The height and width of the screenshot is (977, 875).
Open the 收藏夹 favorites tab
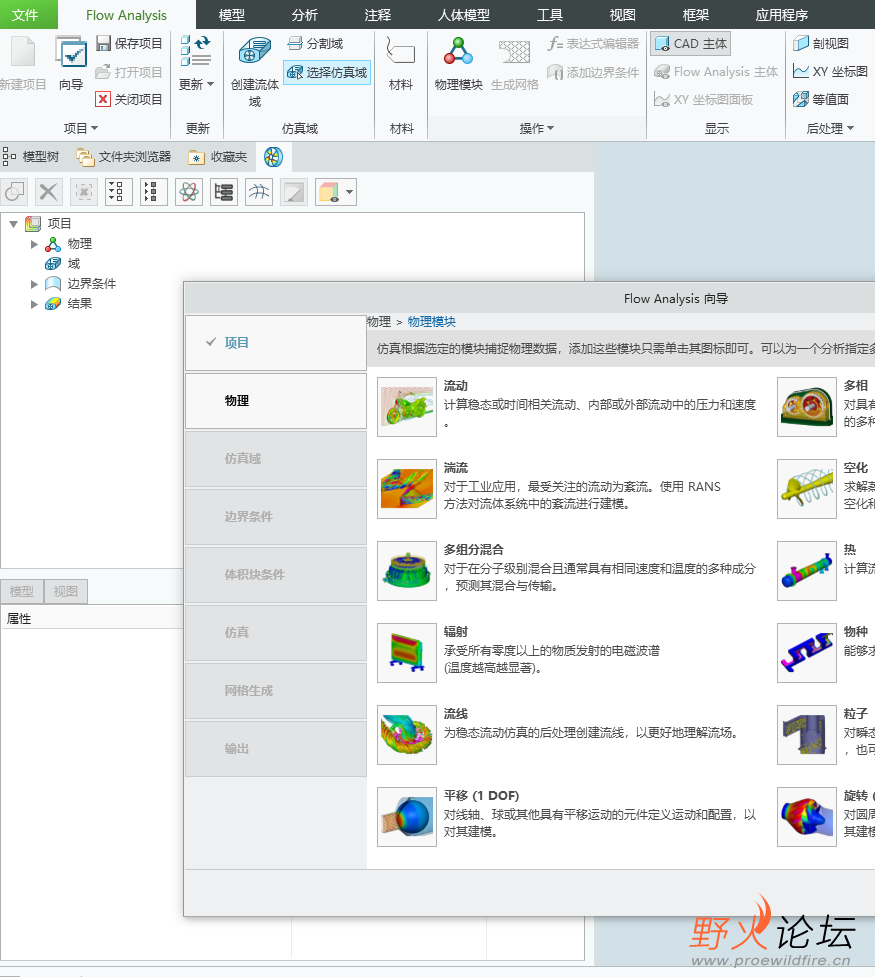[218, 156]
